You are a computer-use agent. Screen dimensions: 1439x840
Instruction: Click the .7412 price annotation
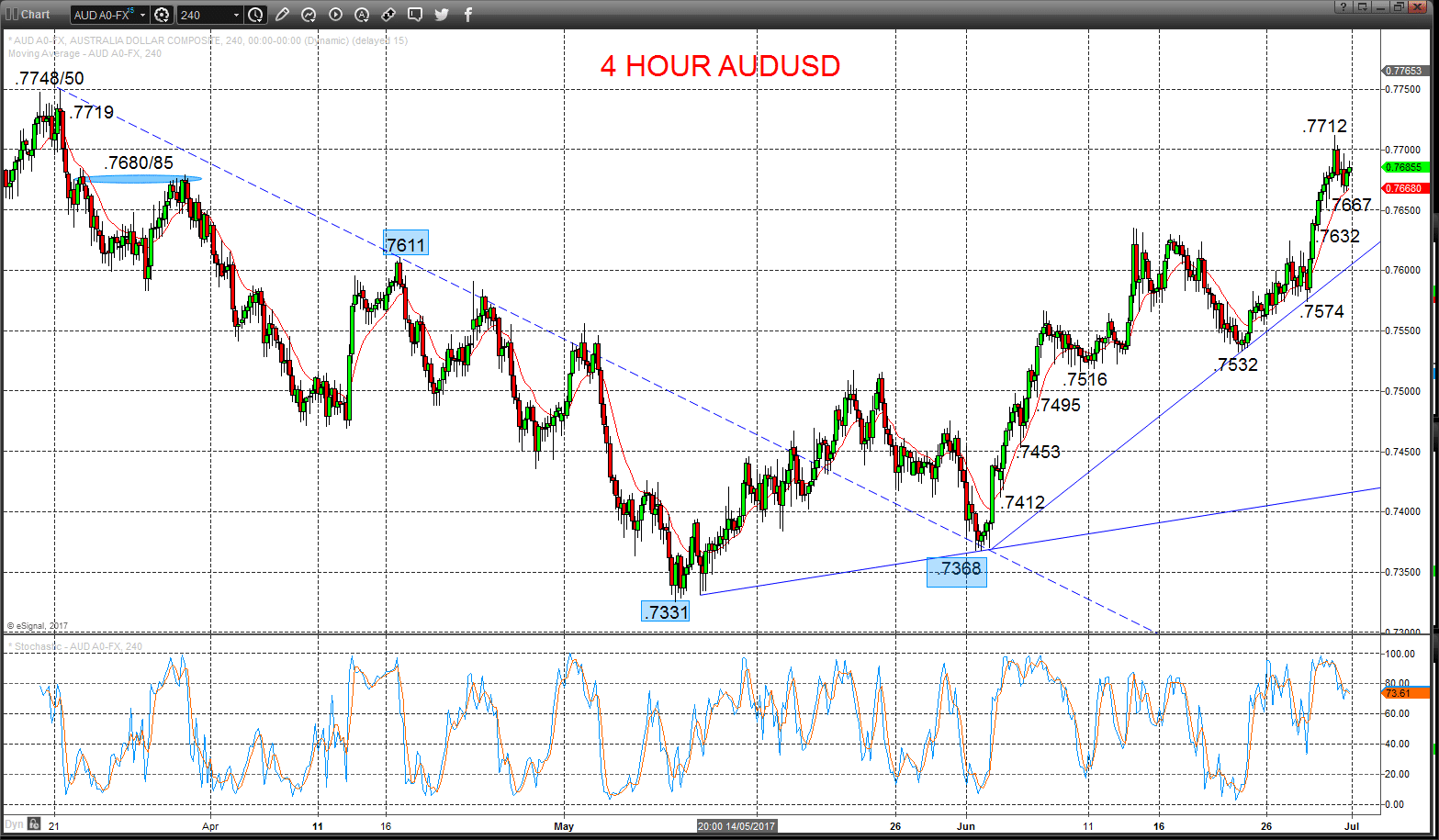(x=1023, y=502)
